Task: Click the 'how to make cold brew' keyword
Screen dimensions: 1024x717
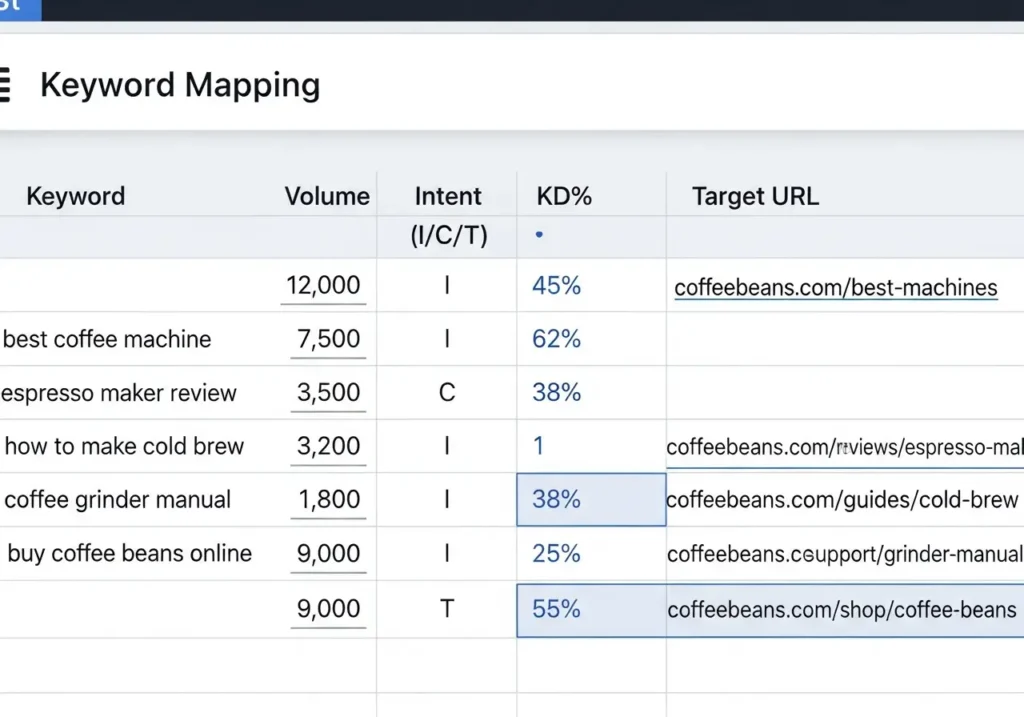Action: 124,446
